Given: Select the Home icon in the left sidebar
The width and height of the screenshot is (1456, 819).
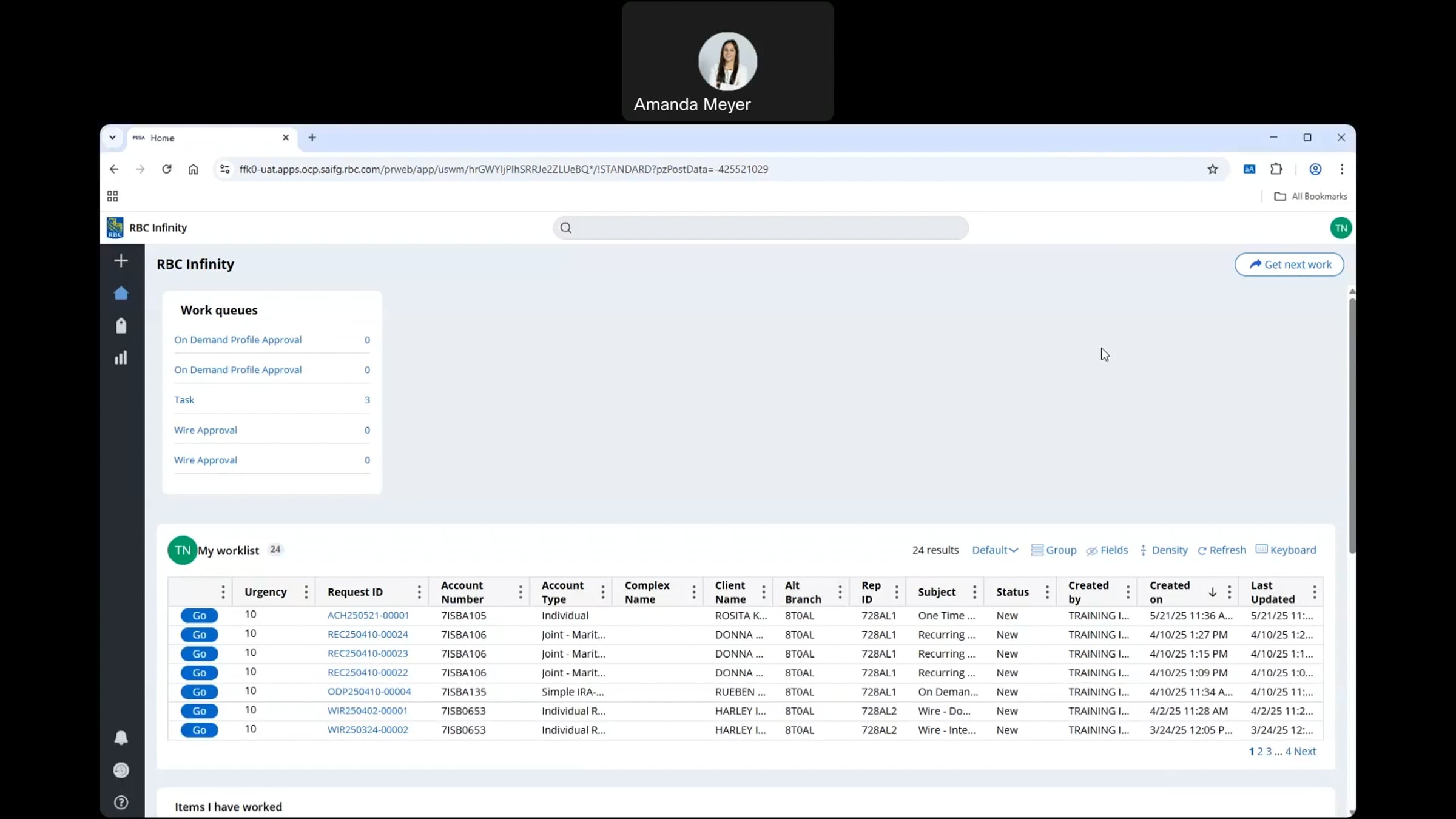Looking at the screenshot, I should point(121,293).
